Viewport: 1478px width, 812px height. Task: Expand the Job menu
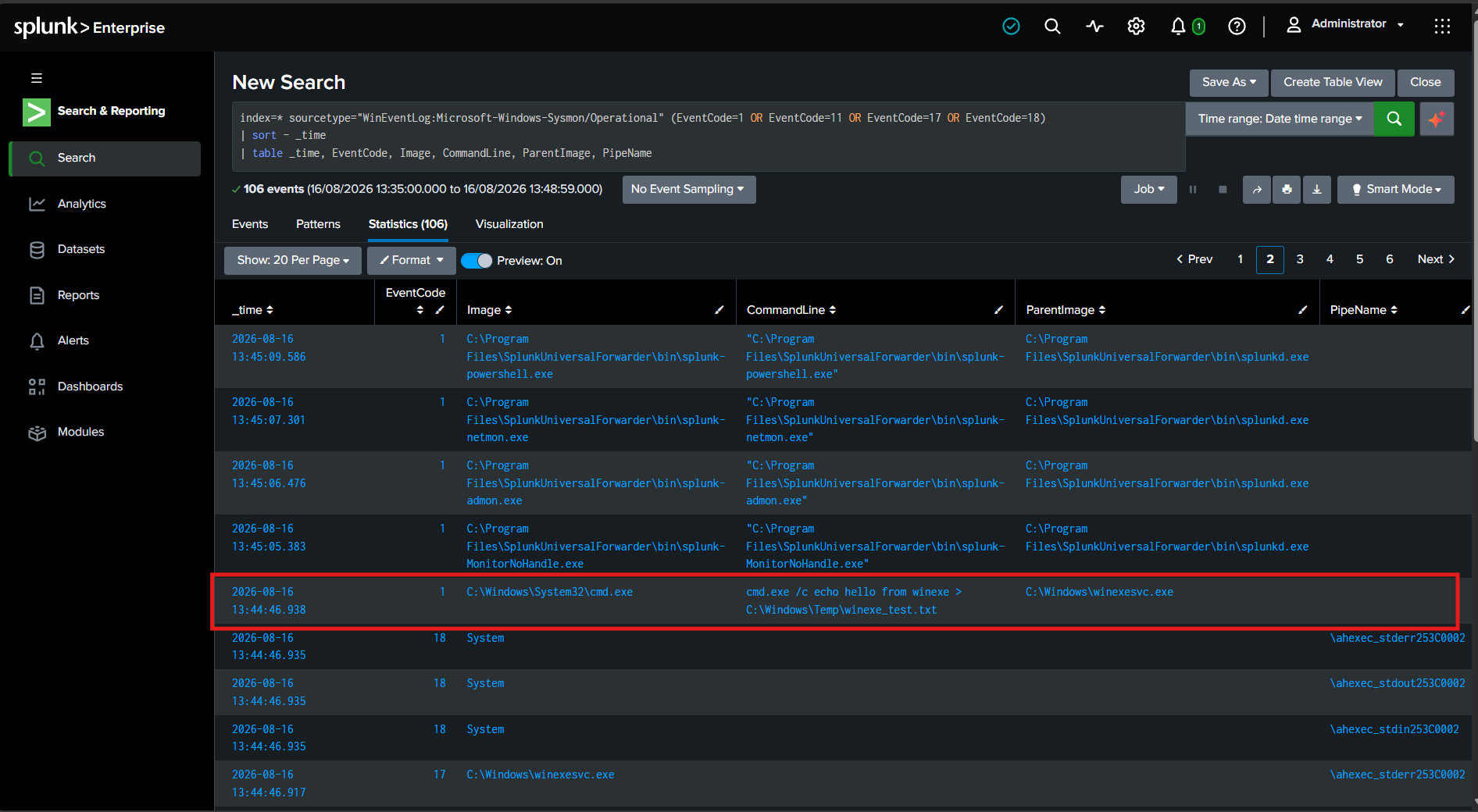1148,190
